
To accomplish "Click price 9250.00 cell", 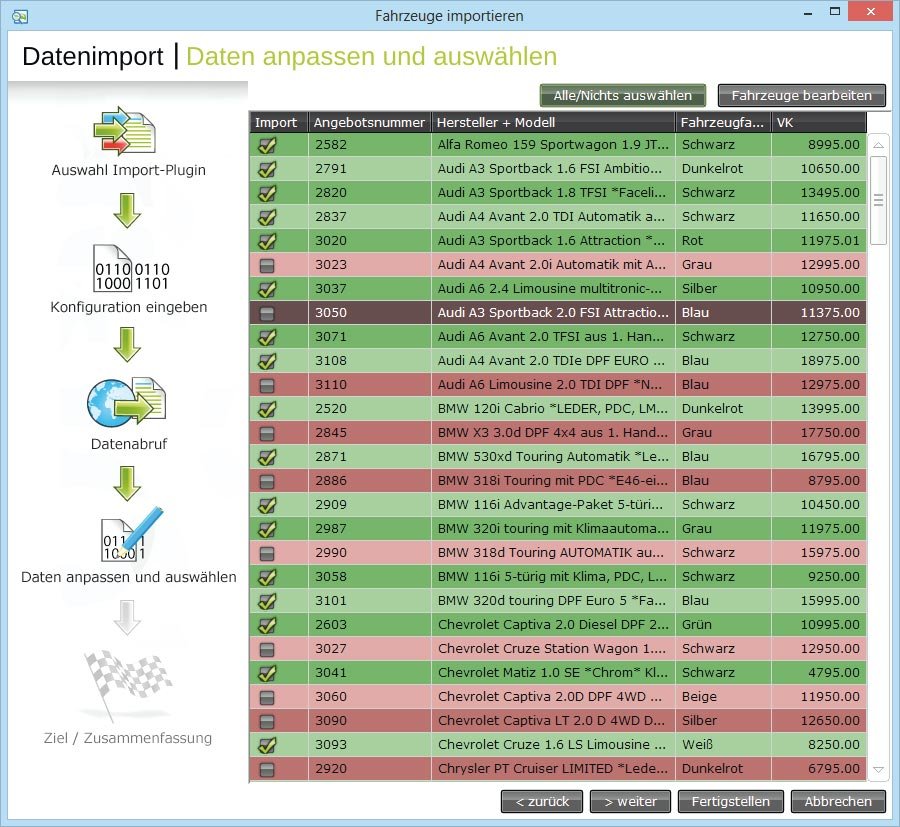I will click(x=818, y=577).
